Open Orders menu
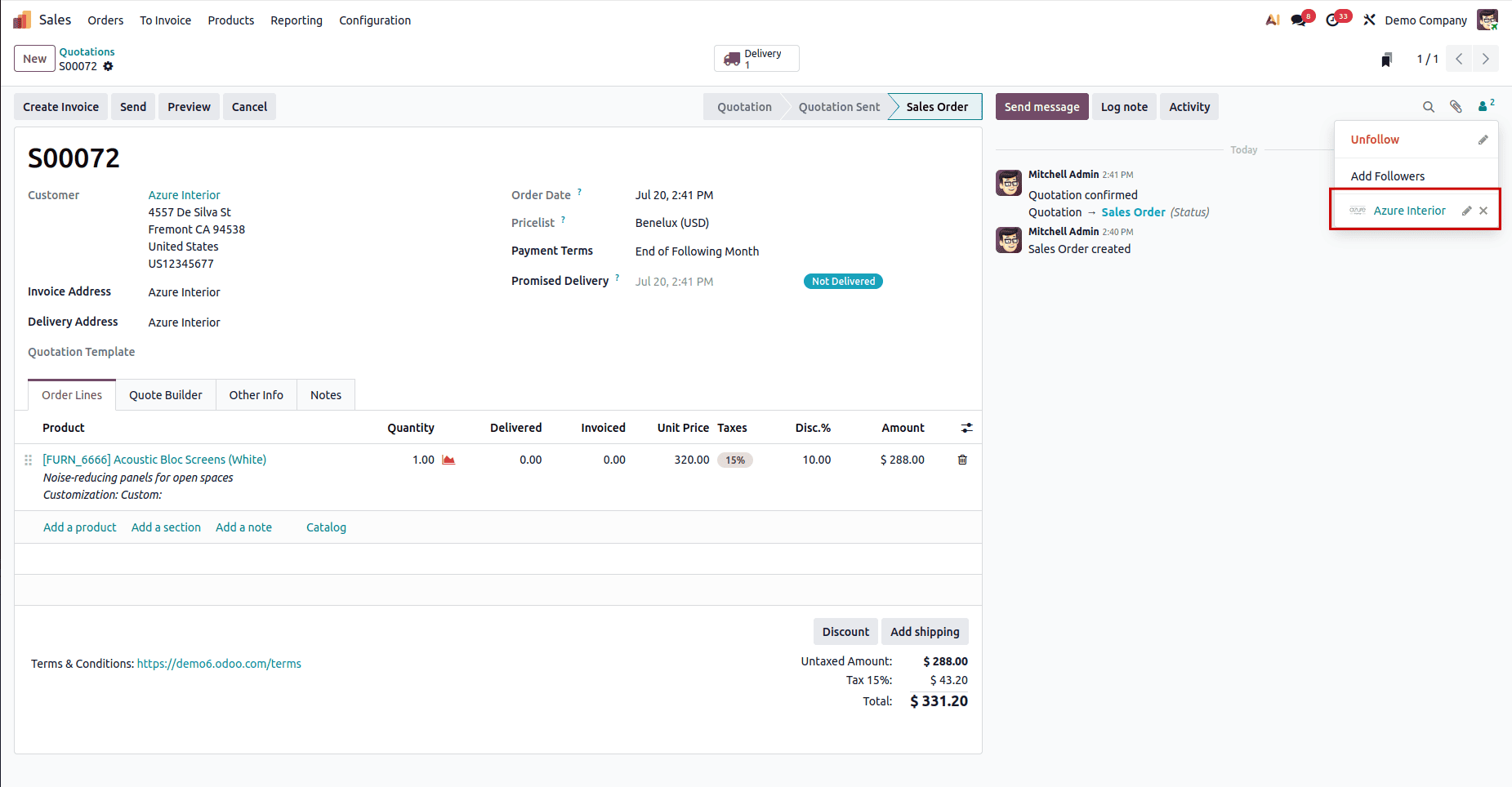The height and width of the screenshot is (787, 1512). pos(105,20)
